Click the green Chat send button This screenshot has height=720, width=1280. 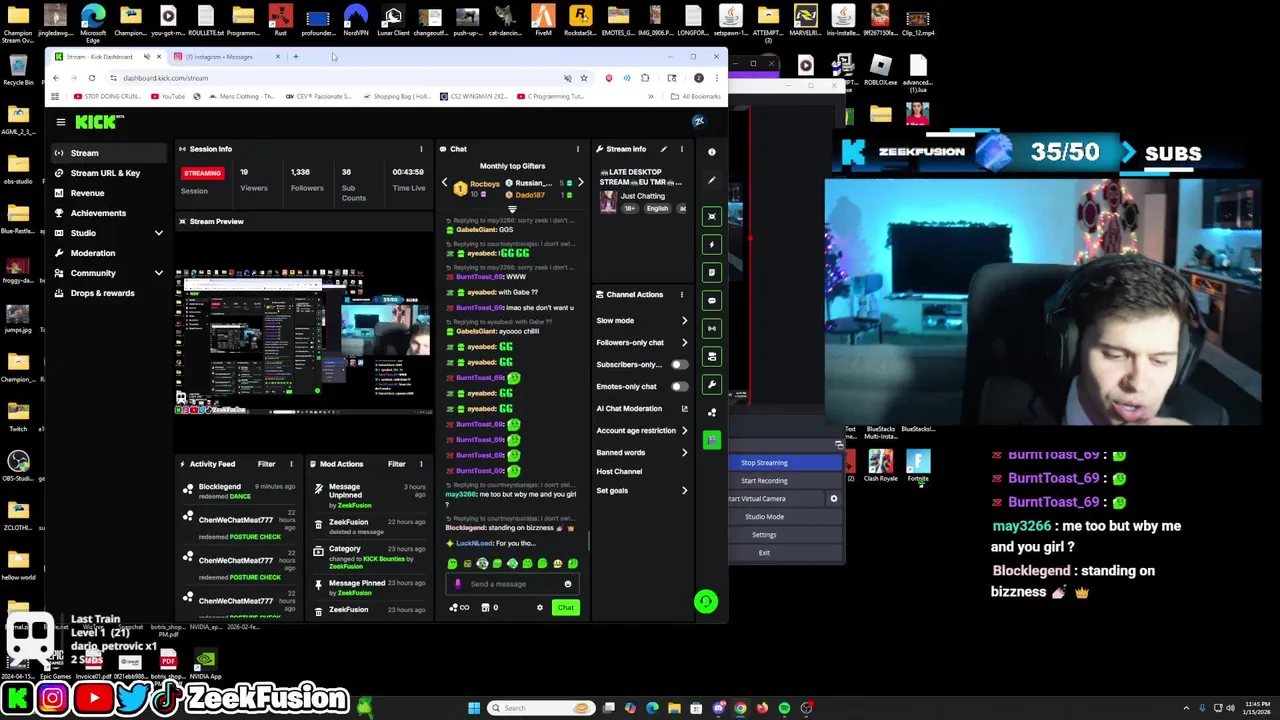pos(566,608)
